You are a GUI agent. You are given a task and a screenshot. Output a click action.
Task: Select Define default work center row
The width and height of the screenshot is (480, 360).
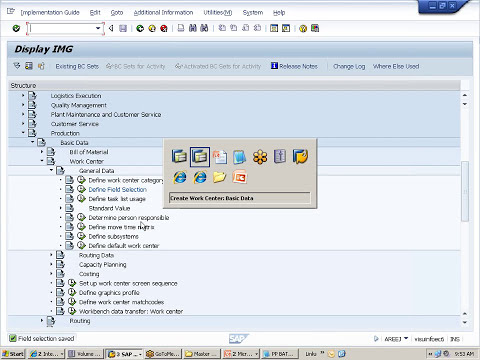[x=124, y=246]
